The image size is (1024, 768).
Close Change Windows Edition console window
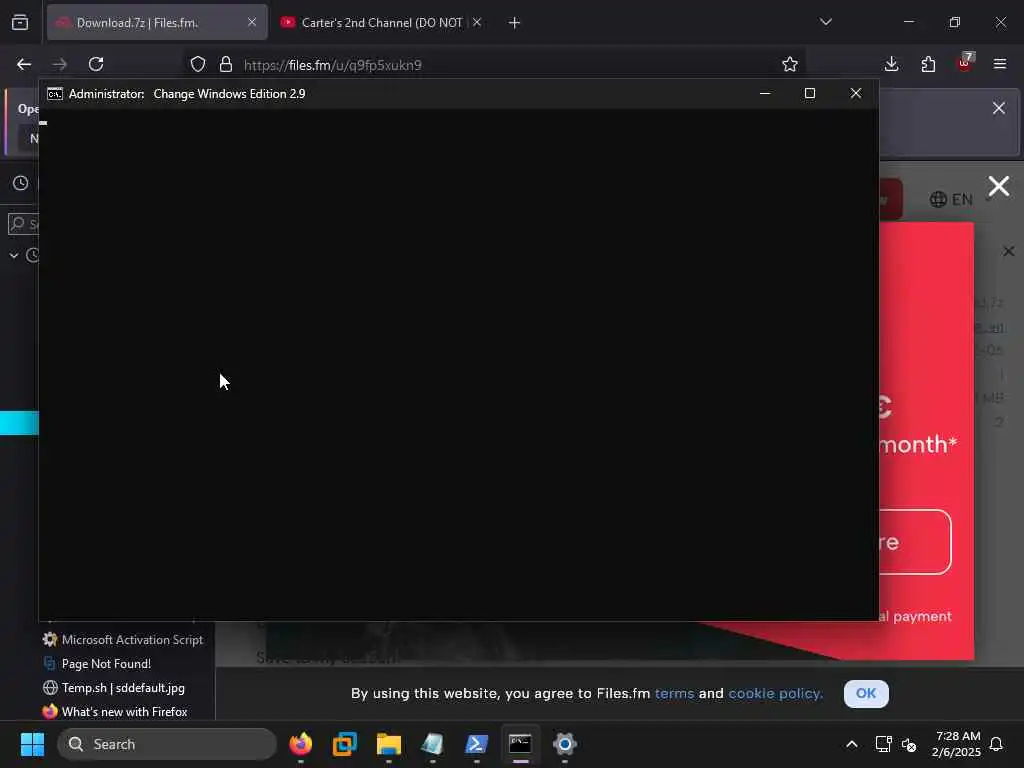[856, 93]
